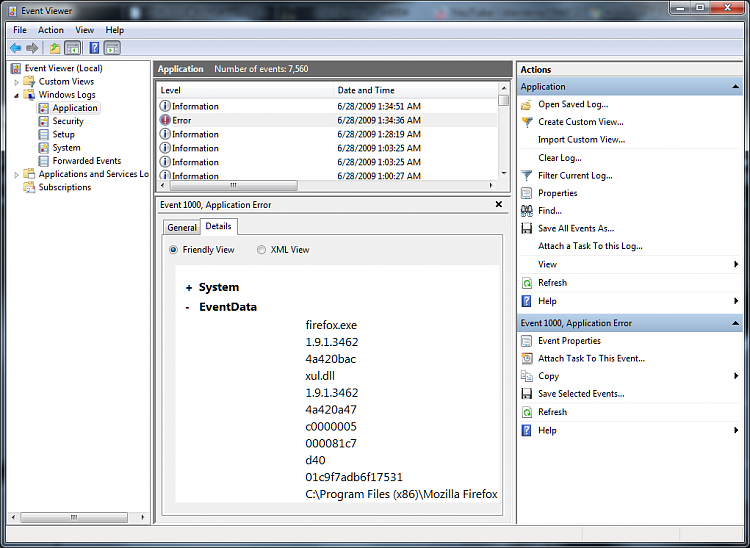Screen dimensions: 750x548
Task: Click Import Custom View... action
Action: [582, 140]
